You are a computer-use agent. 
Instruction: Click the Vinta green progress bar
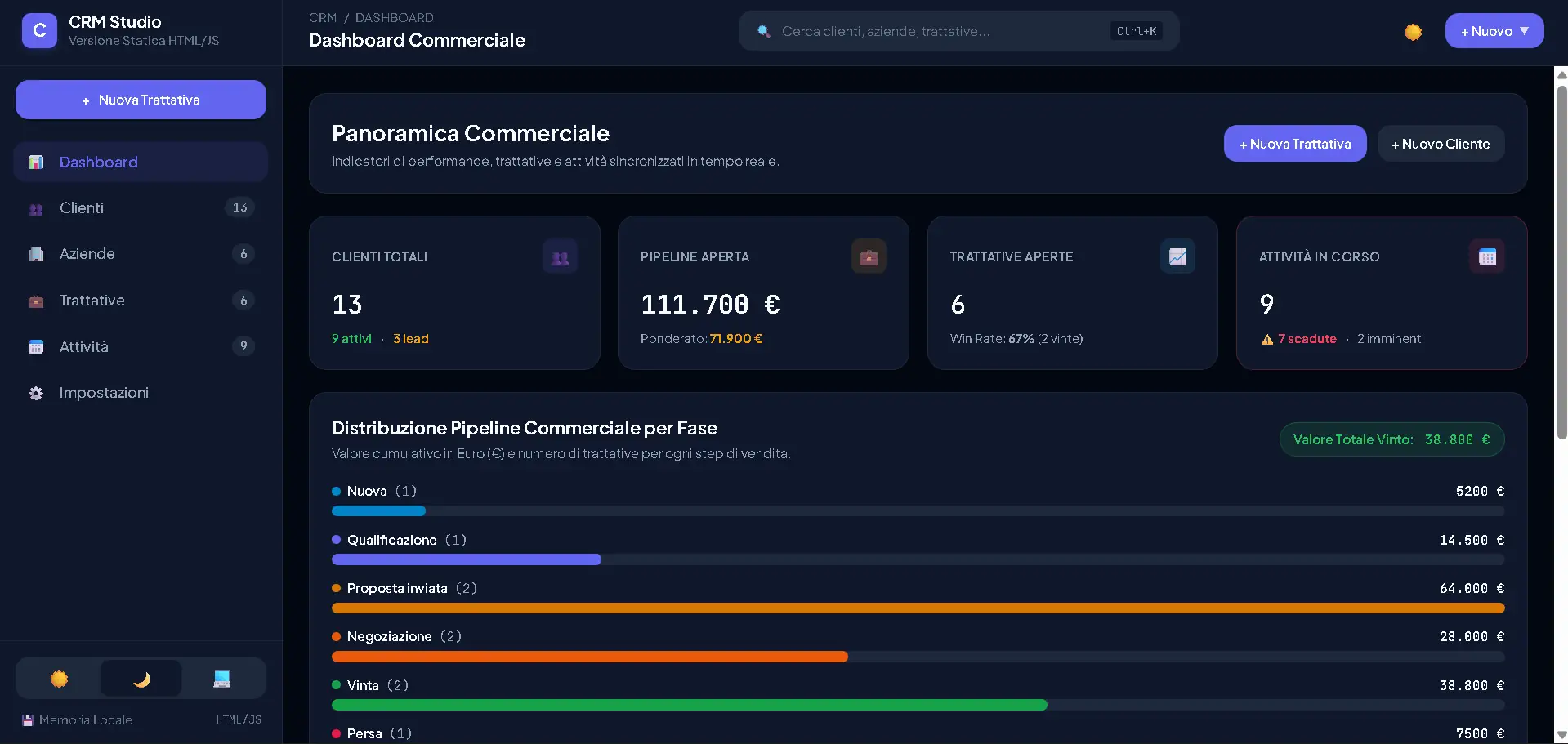tap(690, 705)
